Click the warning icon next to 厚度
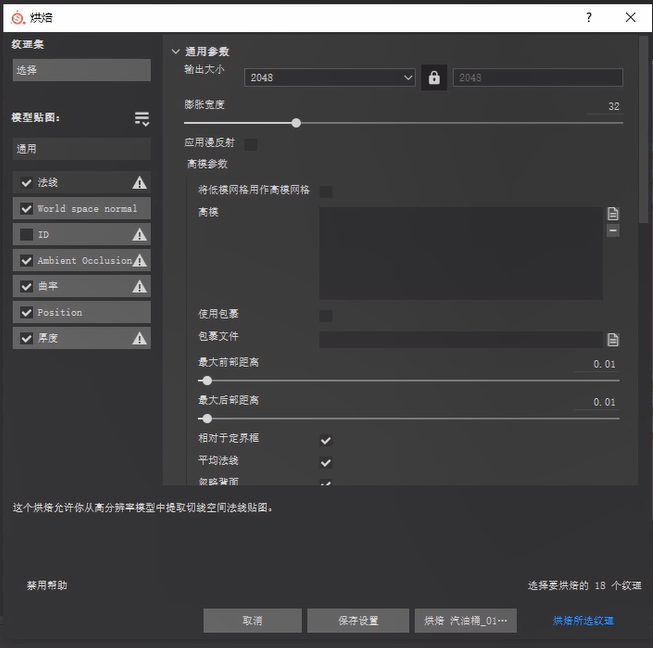Screen dimensions: 653x648 (140, 339)
